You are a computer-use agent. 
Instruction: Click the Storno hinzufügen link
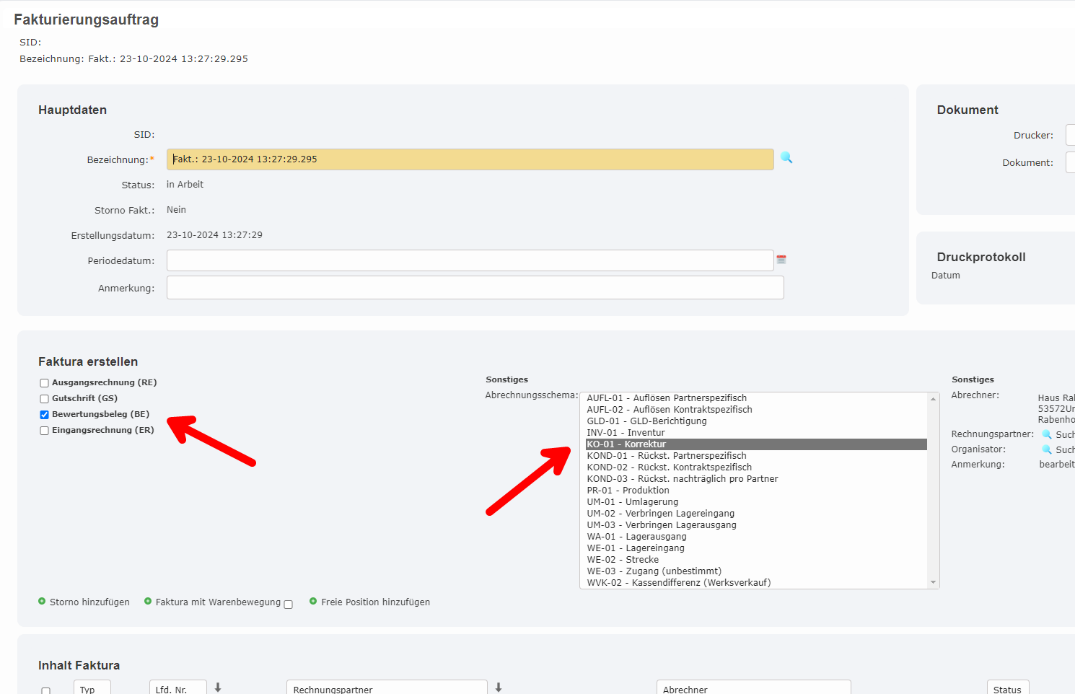(x=90, y=602)
